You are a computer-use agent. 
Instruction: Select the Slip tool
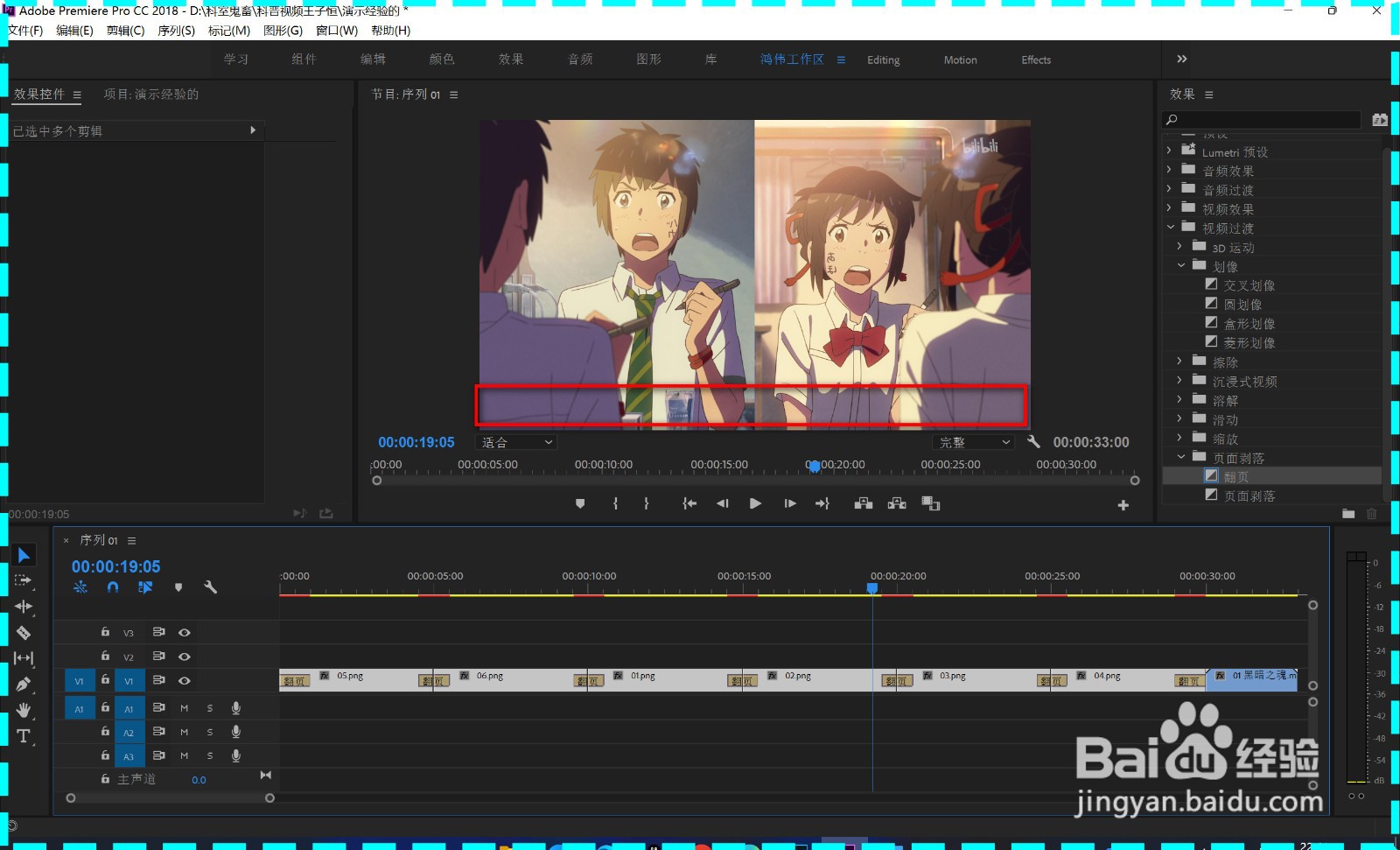[24, 657]
